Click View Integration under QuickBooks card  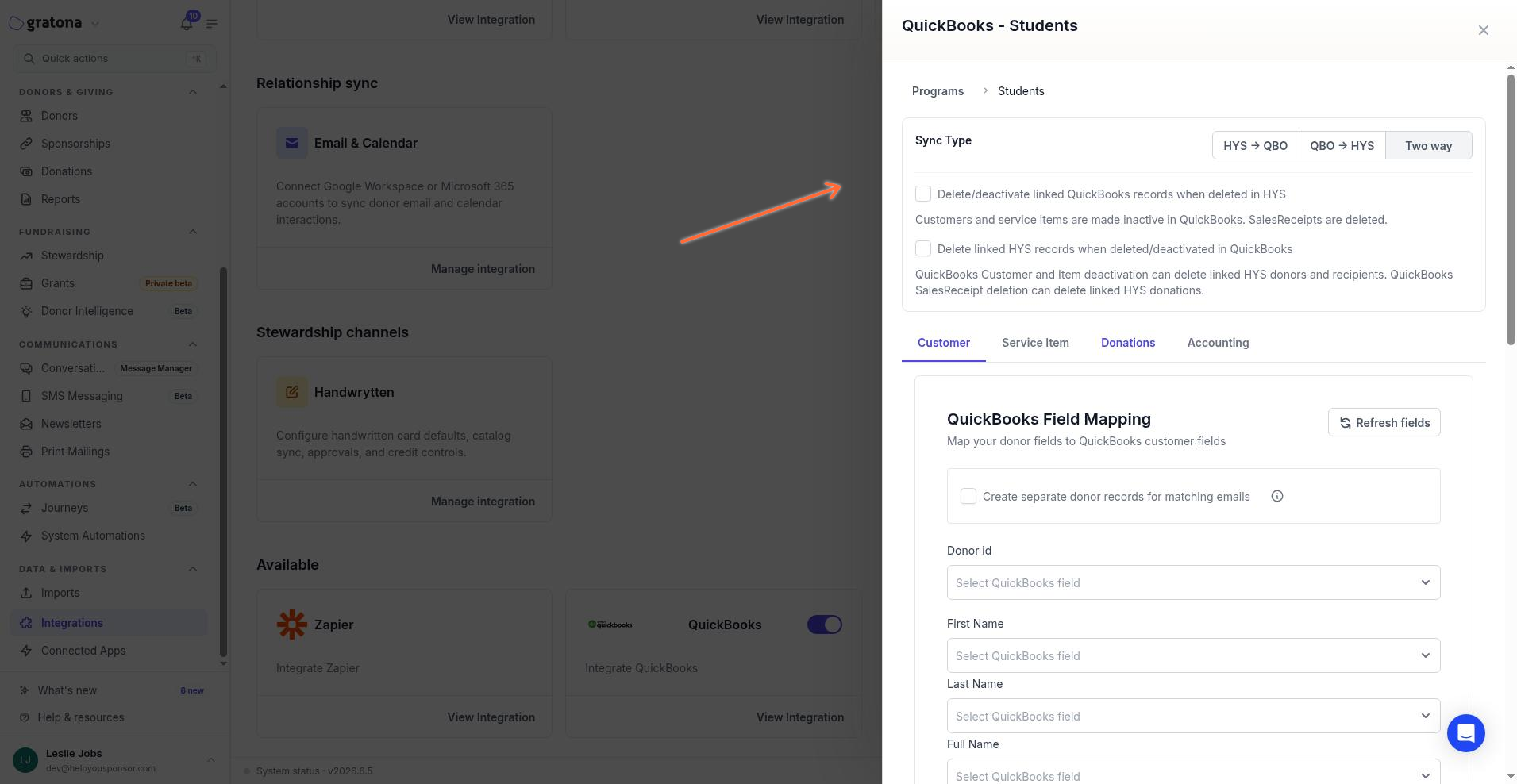click(x=800, y=717)
